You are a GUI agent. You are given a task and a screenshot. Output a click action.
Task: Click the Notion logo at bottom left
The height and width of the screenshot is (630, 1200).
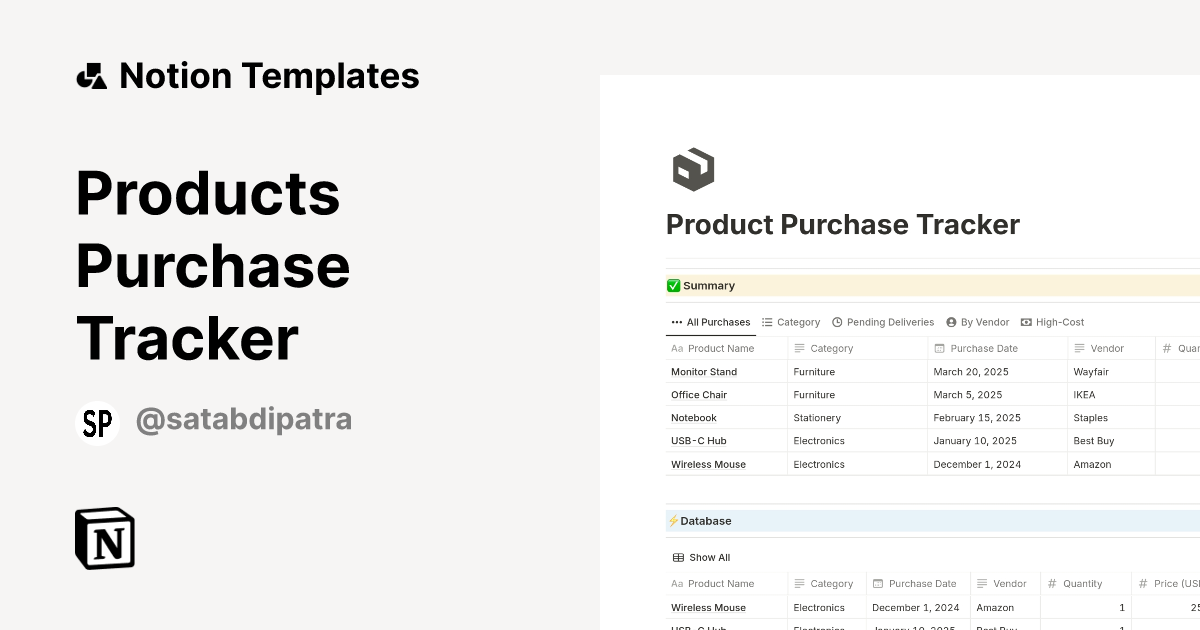[x=104, y=538]
